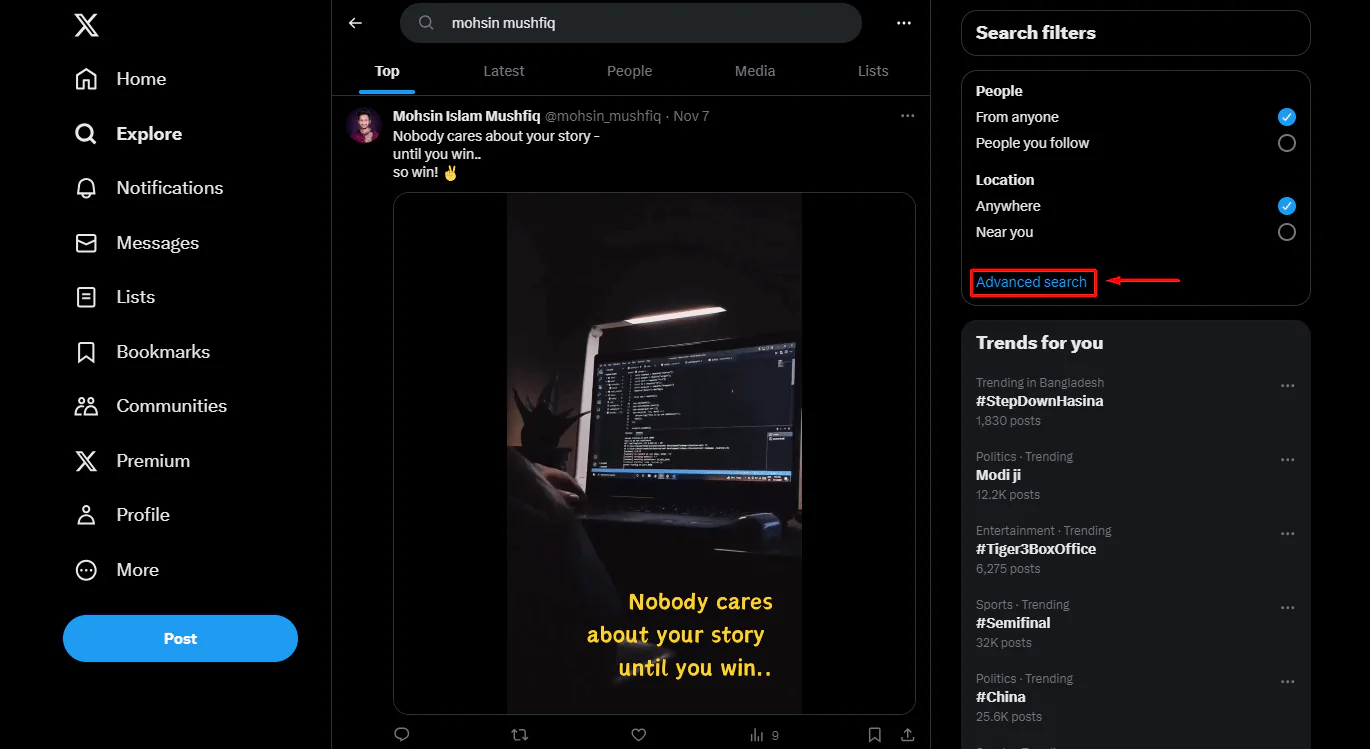
Task: Bookmark the post via the bookmark icon
Action: pos(874,735)
